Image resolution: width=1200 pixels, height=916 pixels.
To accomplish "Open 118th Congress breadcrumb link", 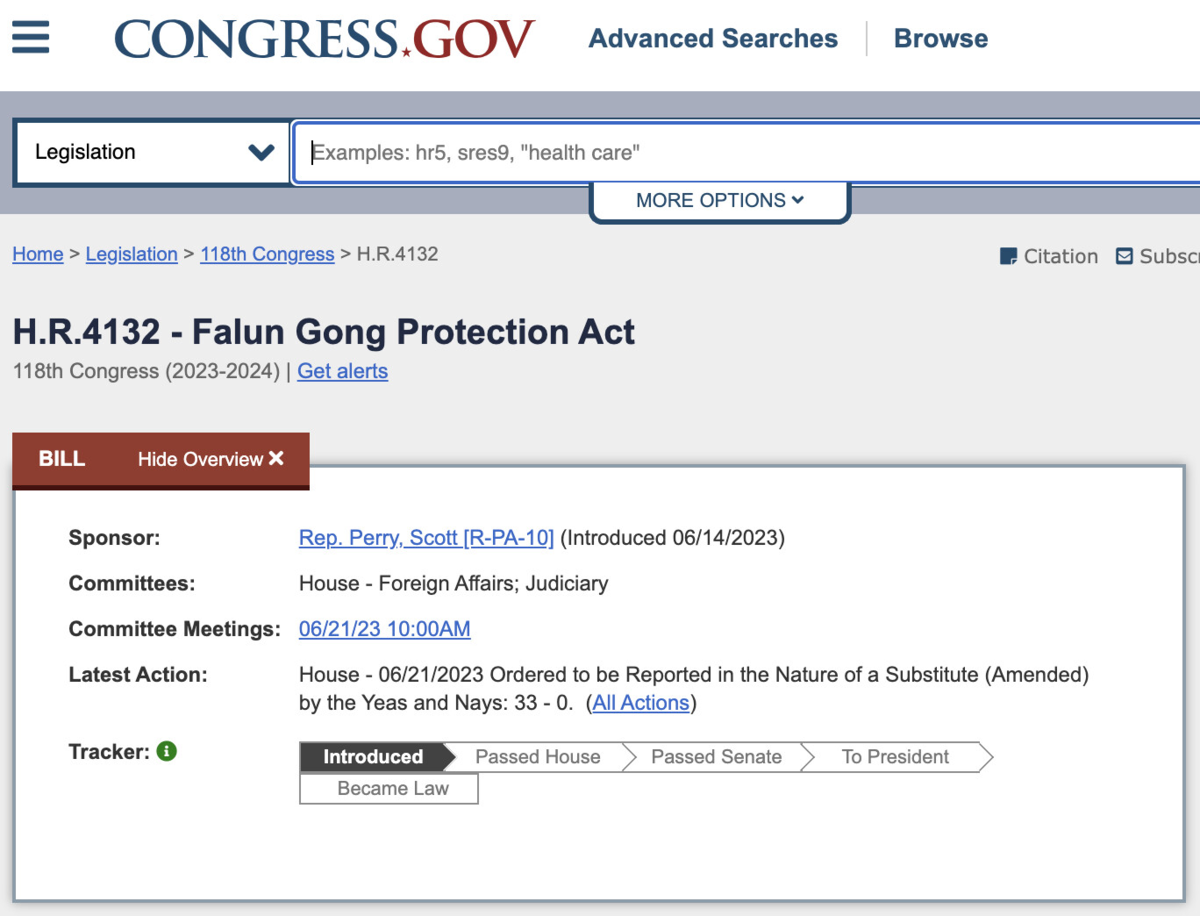I will click(267, 254).
